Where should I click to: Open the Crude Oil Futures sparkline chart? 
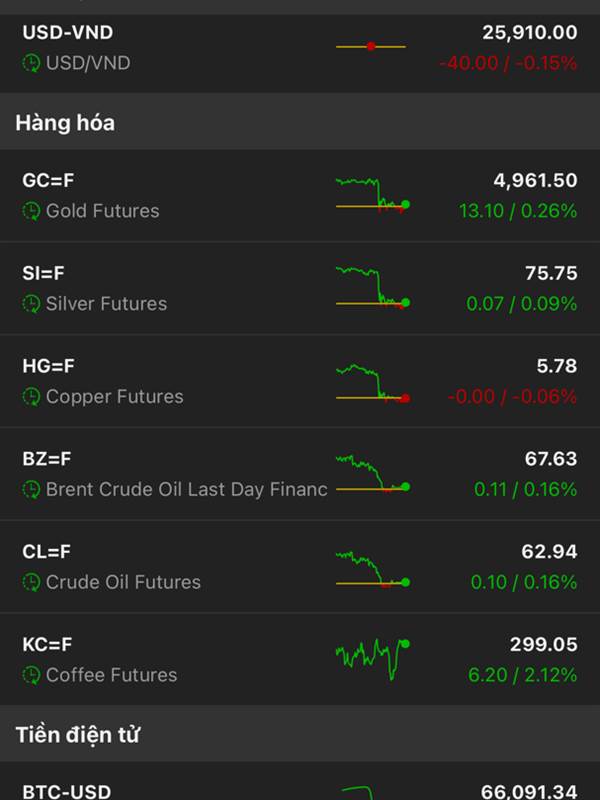pyautogui.click(x=372, y=568)
